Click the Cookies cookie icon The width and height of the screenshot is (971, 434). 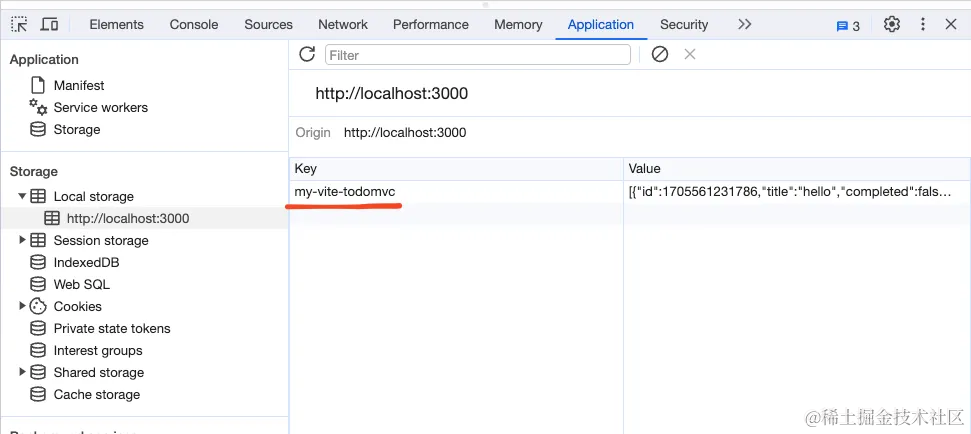[38, 306]
